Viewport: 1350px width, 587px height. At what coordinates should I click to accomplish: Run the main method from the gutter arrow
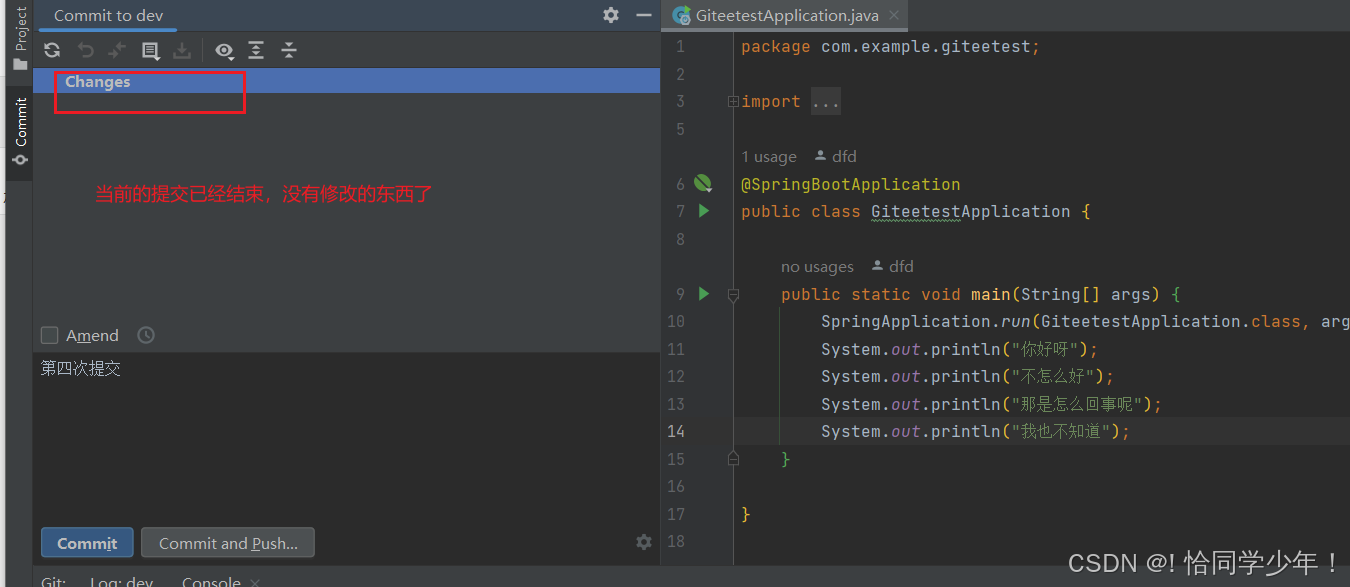click(x=704, y=294)
